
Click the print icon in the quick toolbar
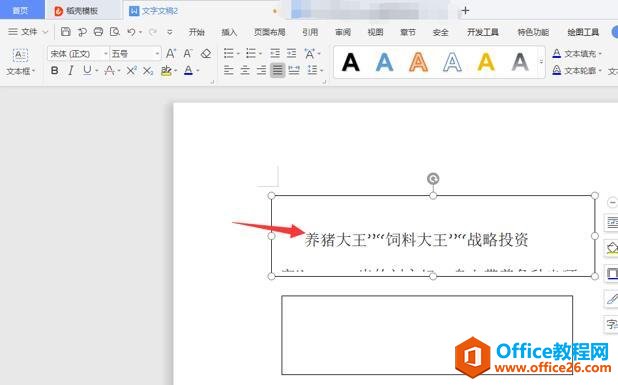pos(99,32)
